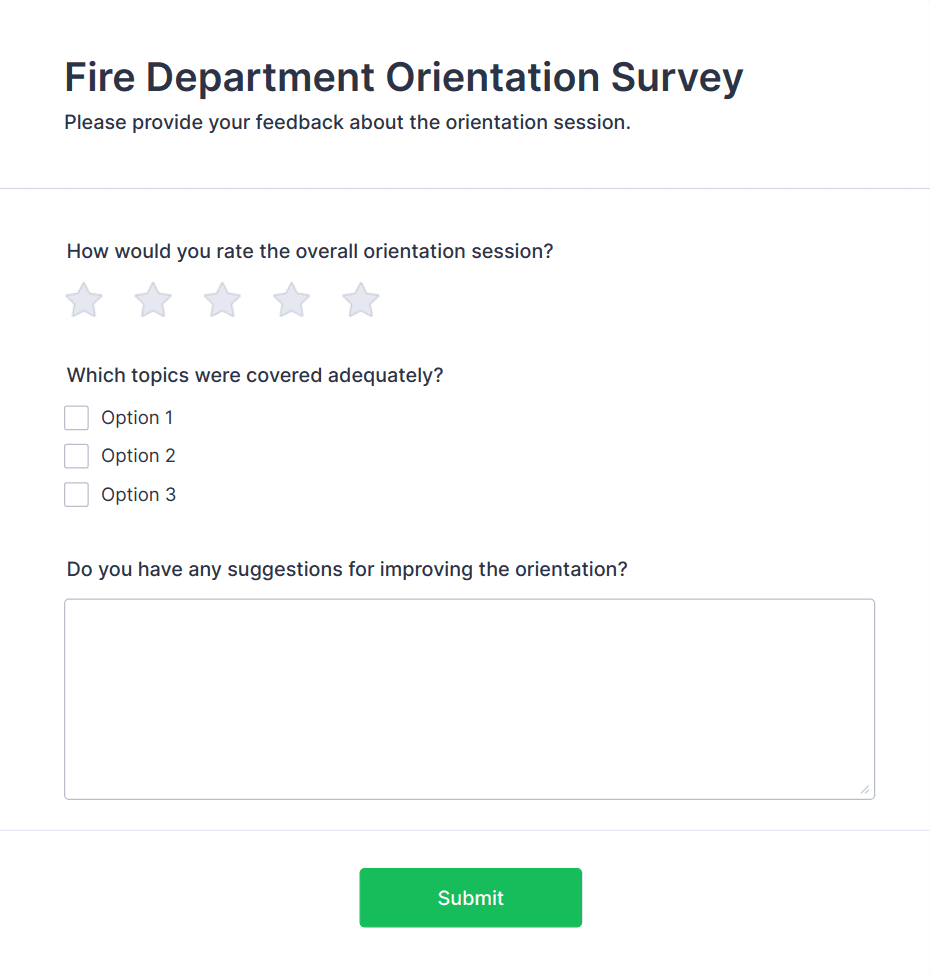The height and width of the screenshot is (977, 930).
Task: Toggle Option 3 by clicking its label
Action: click(x=139, y=494)
